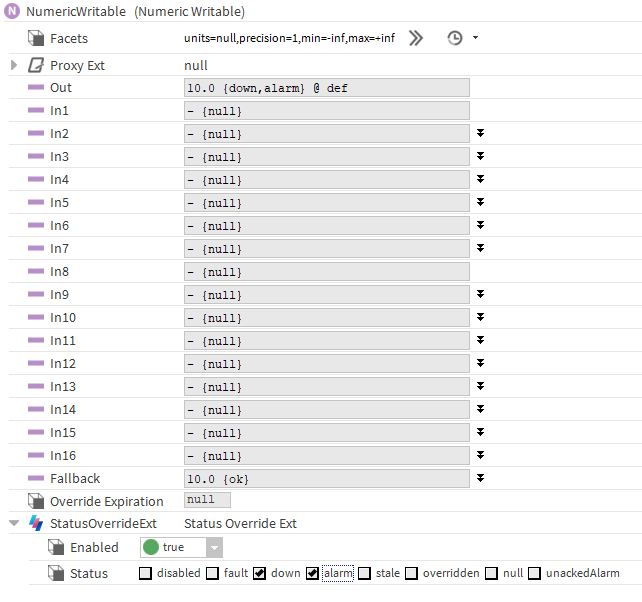Click the Proxy Ext property icon
Screen dimensions: 642x602
[x=35, y=65]
